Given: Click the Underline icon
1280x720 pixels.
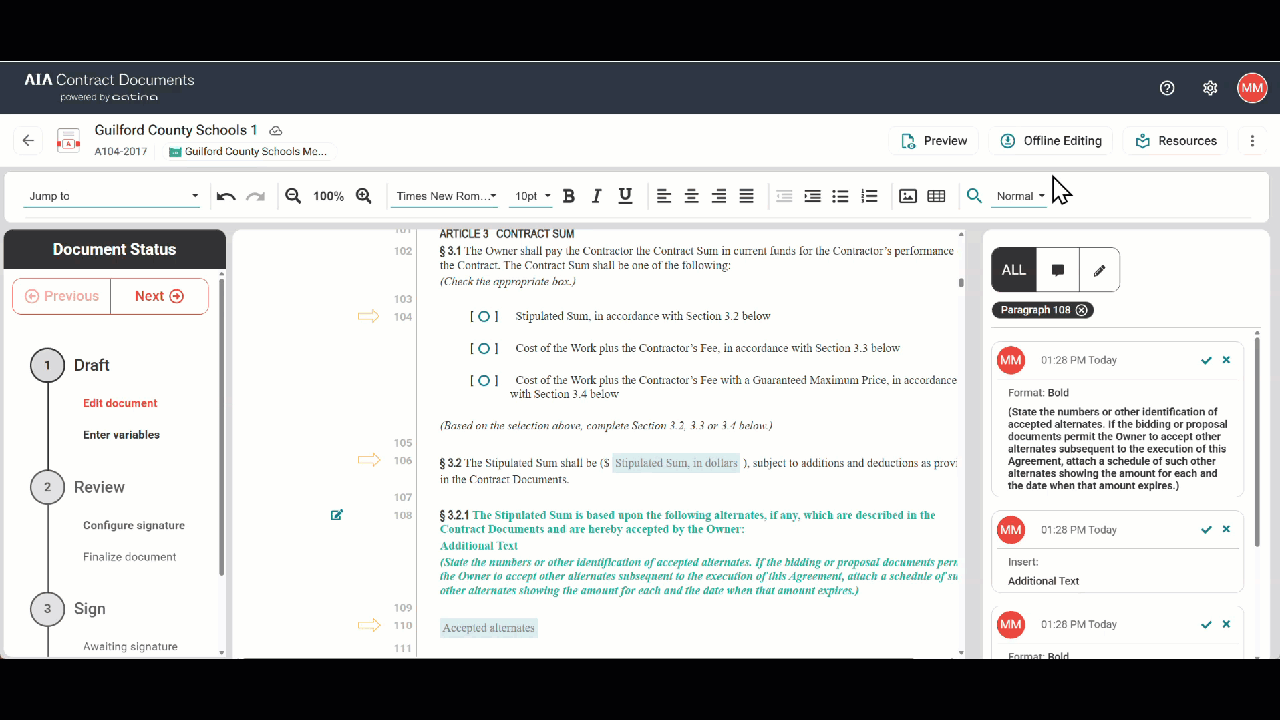Looking at the screenshot, I should 625,196.
